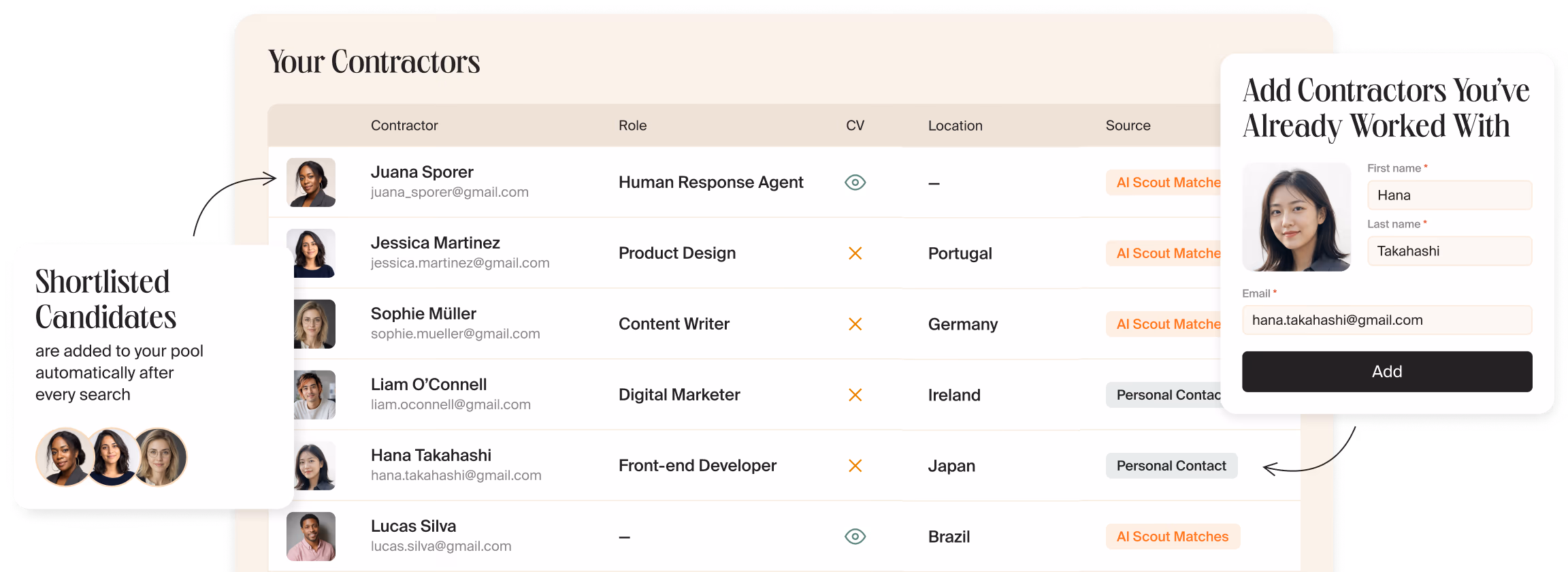The height and width of the screenshot is (572, 1568).
Task: Click the AI Scout Matches tag for Sophie Müller
Action: [1164, 324]
